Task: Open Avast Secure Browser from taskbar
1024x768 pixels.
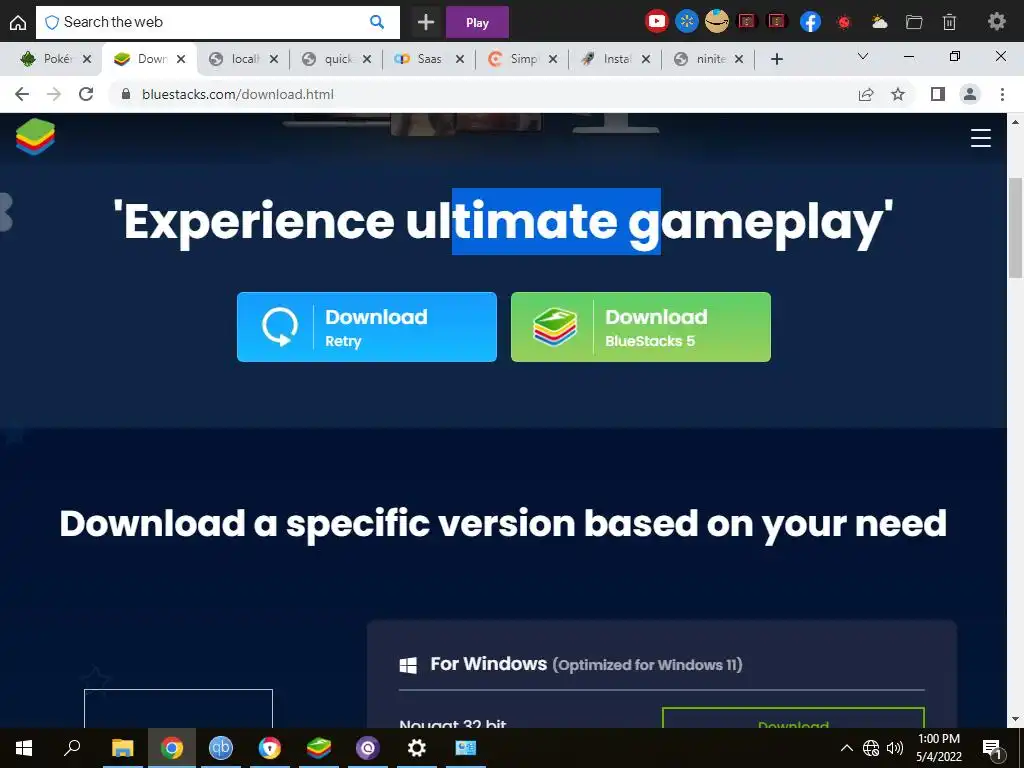Action: pyautogui.click(x=270, y=748)
